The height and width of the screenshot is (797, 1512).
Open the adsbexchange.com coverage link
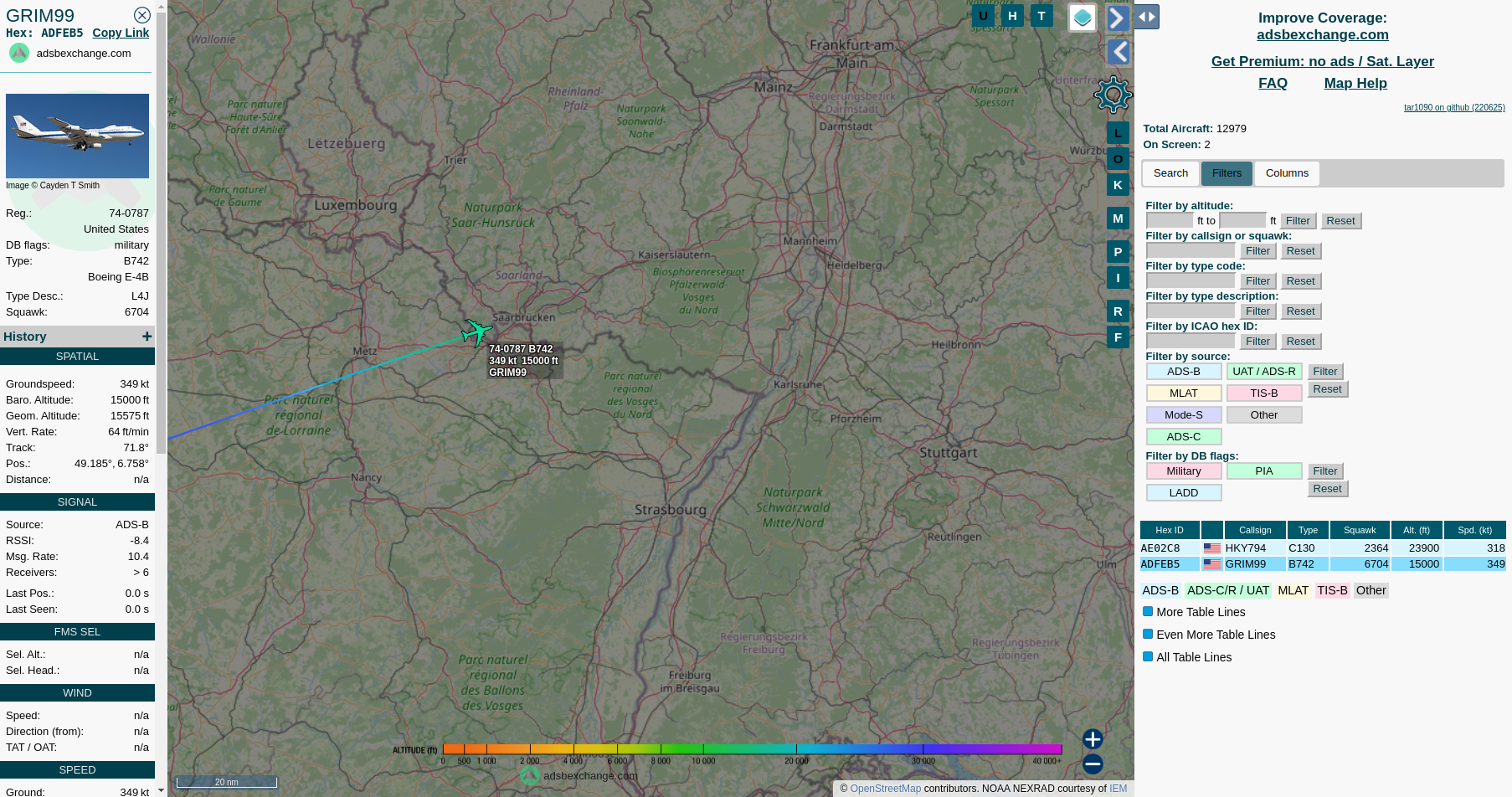coord(1323,34)
